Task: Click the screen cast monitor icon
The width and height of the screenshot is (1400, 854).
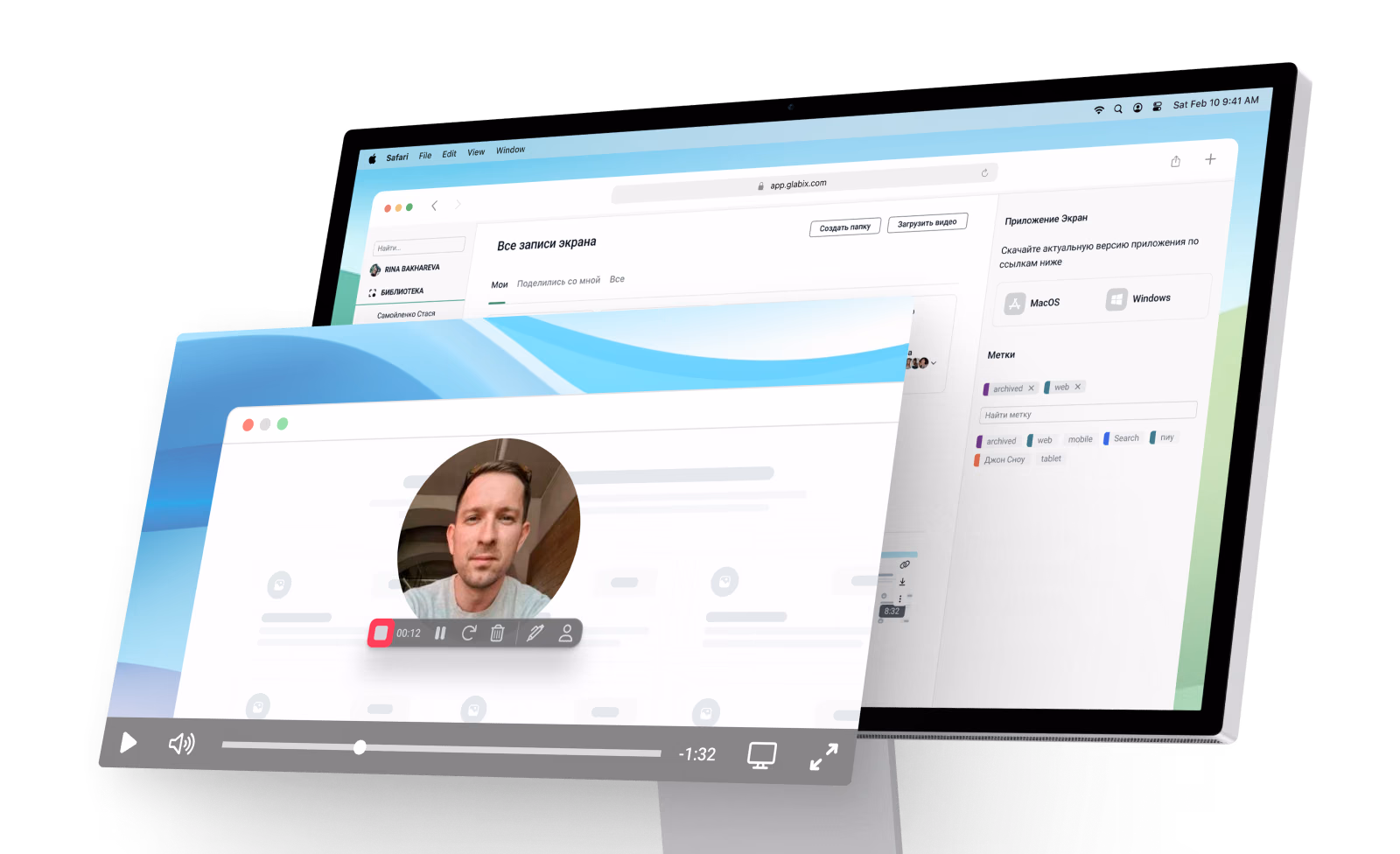Action: [x=761, y=755]
